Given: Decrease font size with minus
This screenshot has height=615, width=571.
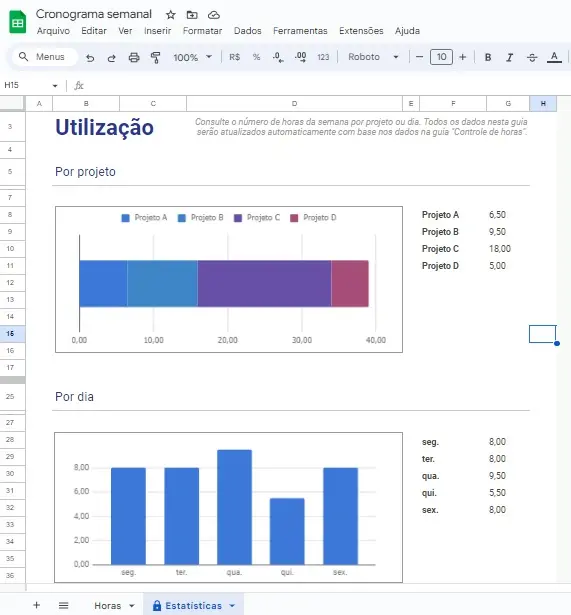Looking at the screenshot, I should 419,57.
